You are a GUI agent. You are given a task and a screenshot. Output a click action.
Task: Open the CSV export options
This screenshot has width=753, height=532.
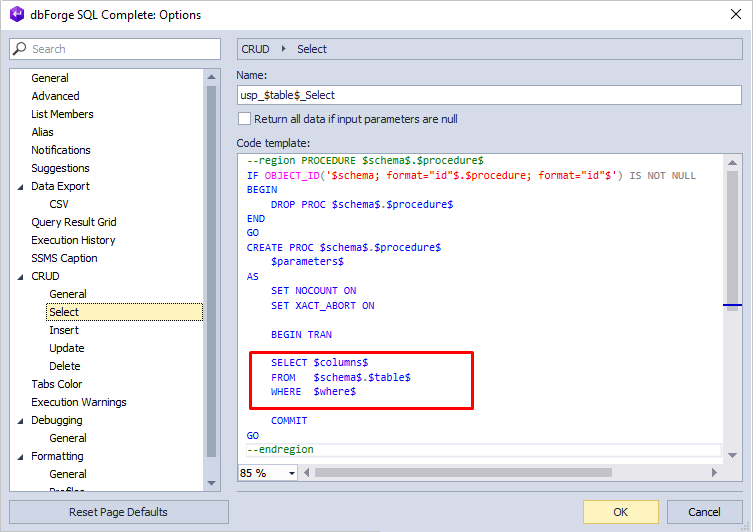pos(59,204)
